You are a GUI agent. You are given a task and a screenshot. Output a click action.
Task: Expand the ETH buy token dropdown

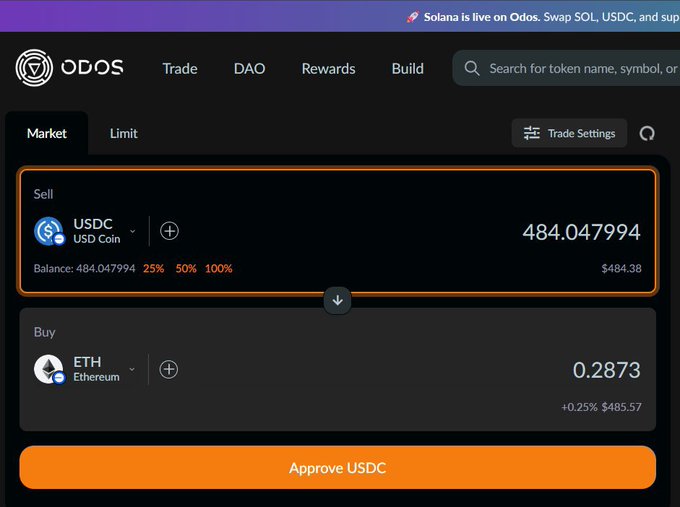[x=132, y=370]
